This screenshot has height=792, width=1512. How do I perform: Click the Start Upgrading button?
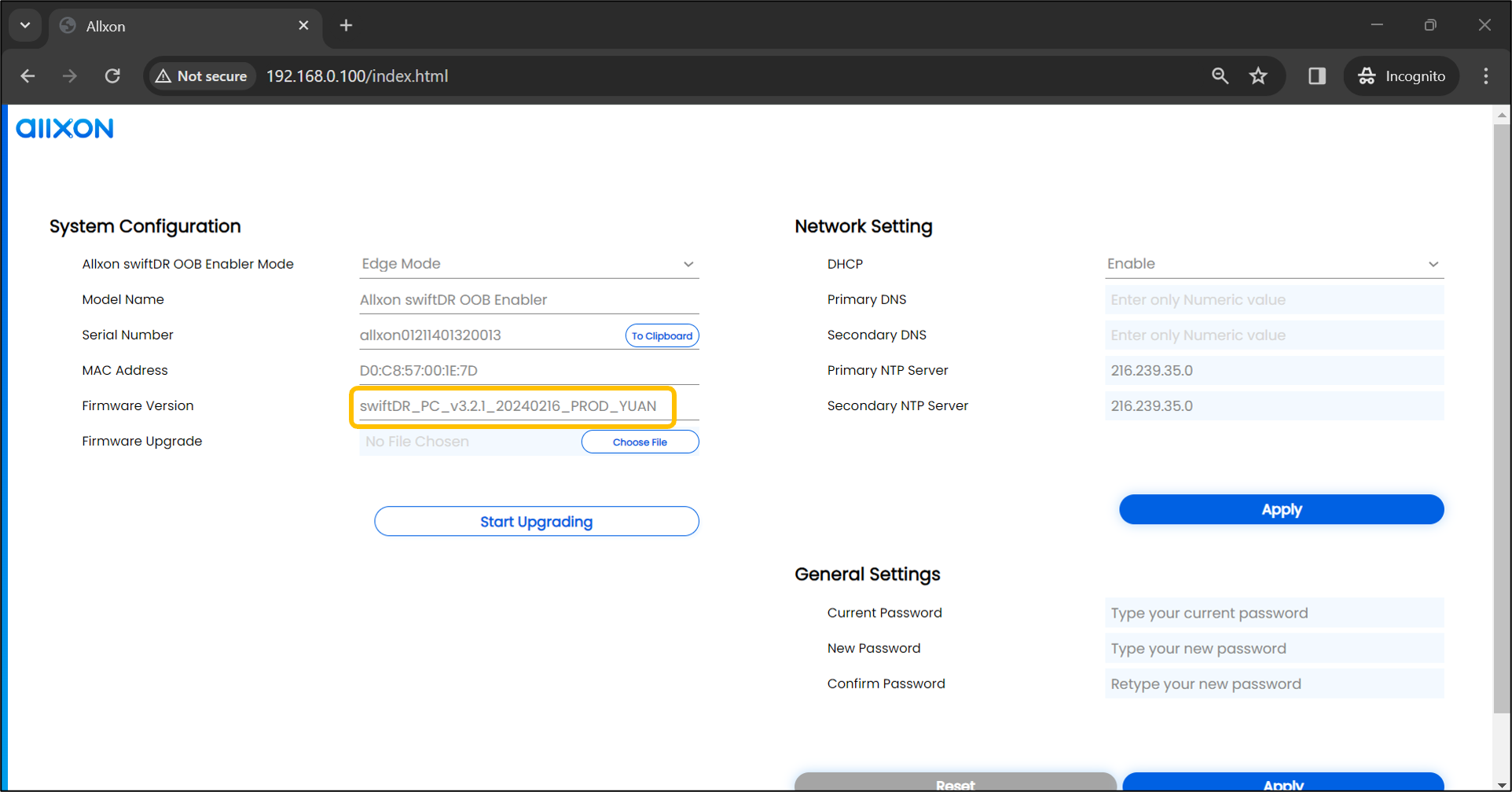pyautogui.click(x=537, y=522)
